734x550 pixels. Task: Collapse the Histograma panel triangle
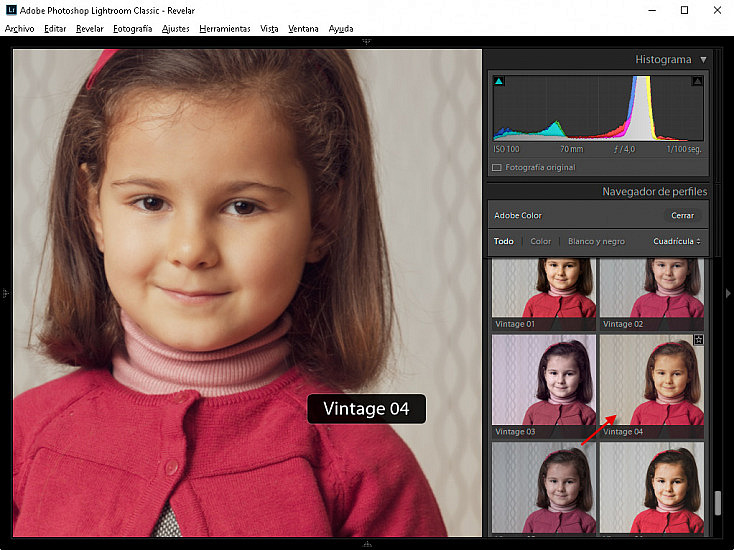pyautogui.click(x=703, y=60)
